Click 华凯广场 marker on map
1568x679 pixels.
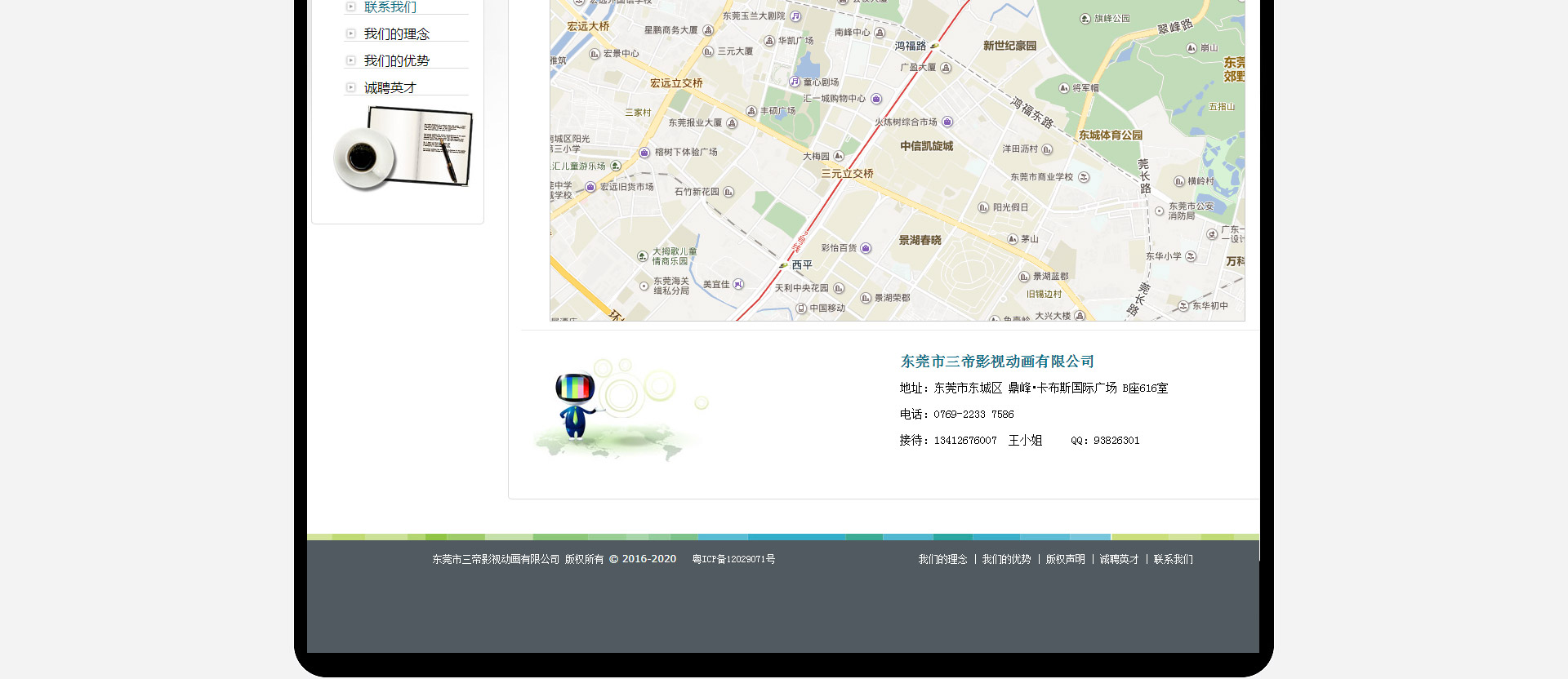coord(769,41)
